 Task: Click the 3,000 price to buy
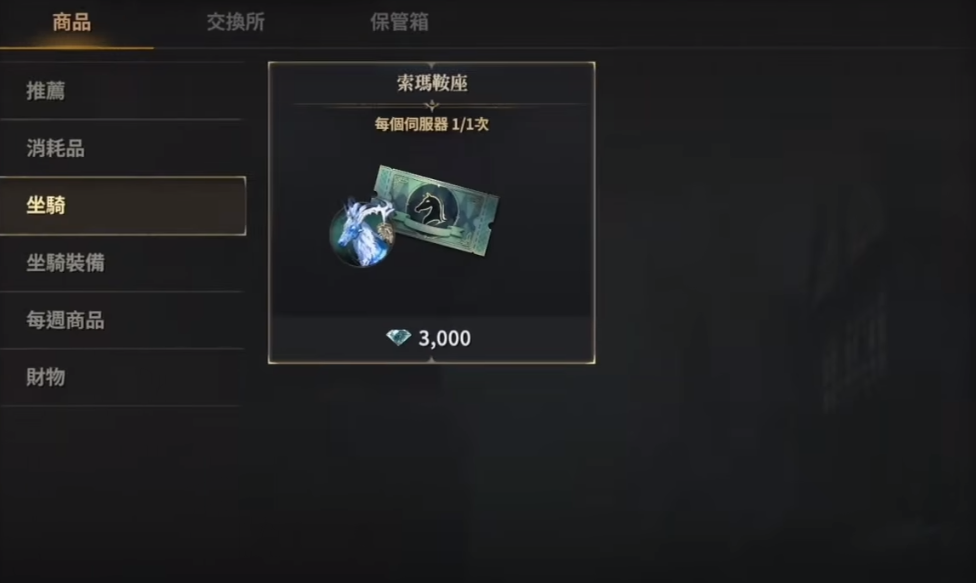click(444, 338)
